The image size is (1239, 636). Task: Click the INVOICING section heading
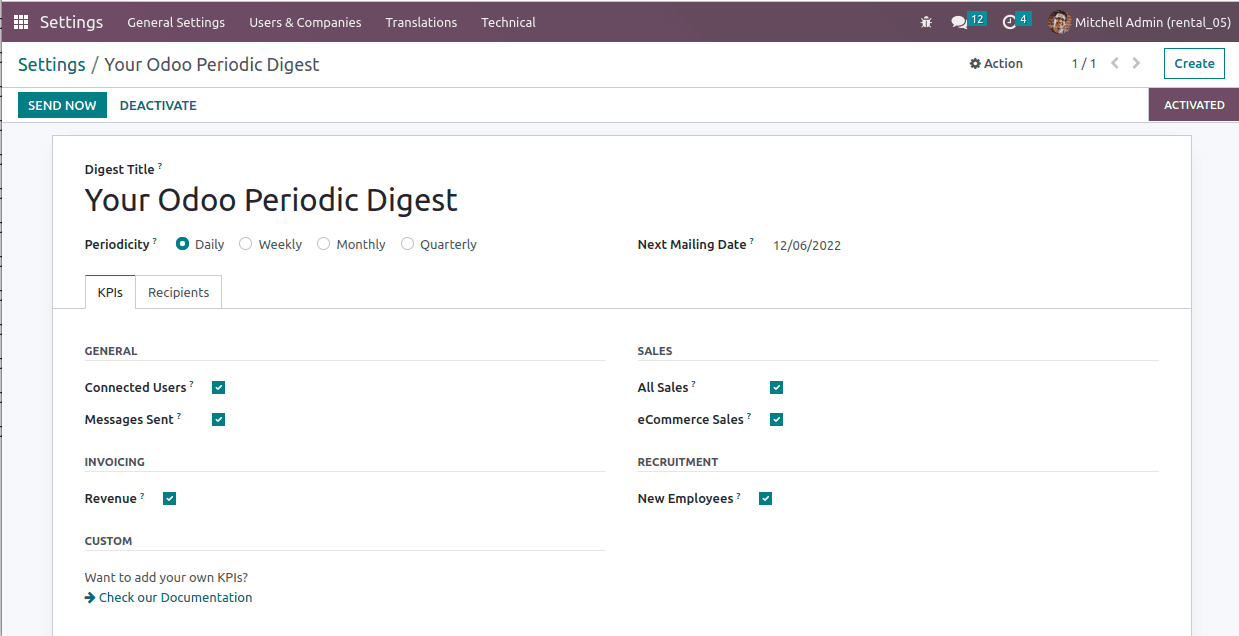coord(115,462)
